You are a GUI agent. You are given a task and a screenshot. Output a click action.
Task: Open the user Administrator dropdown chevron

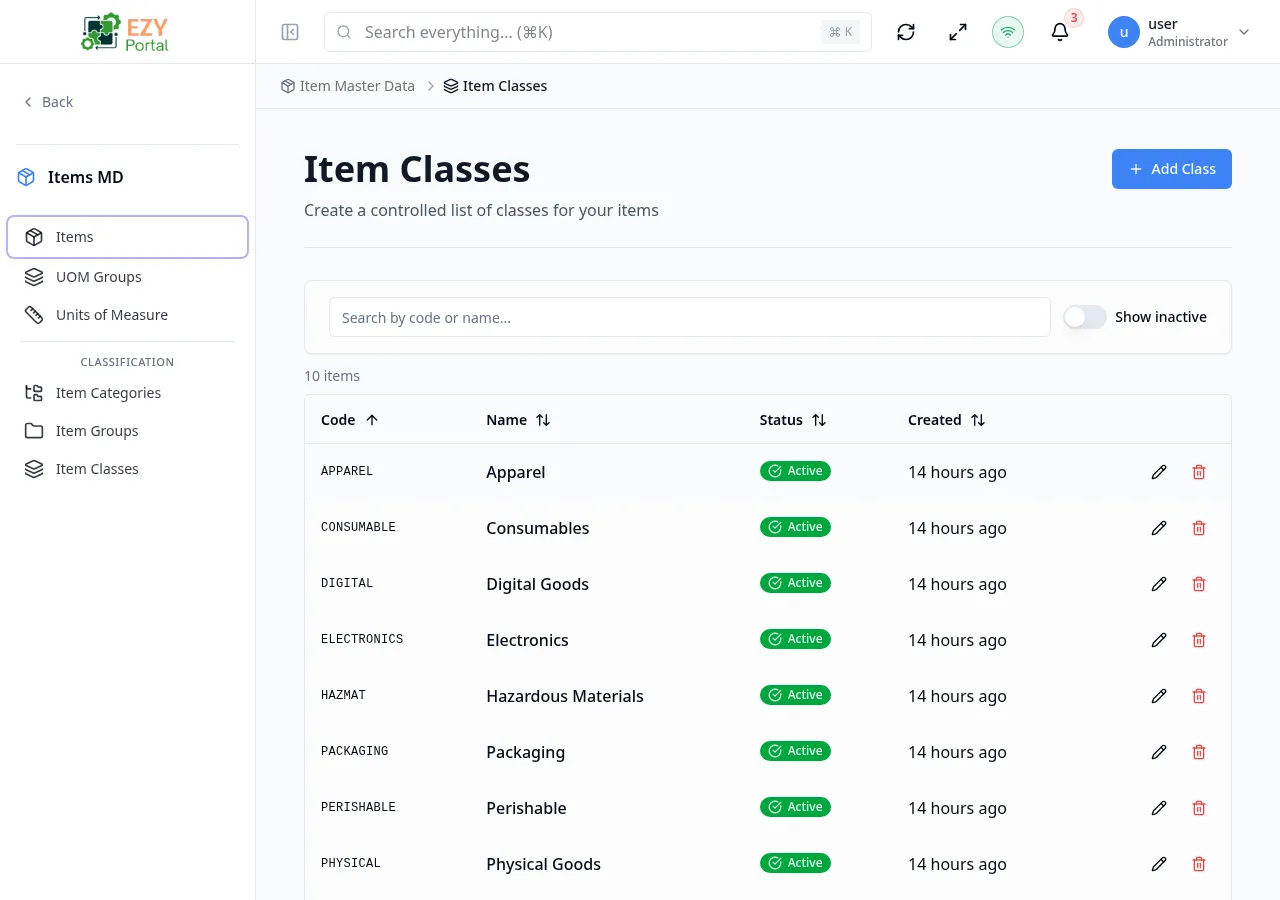coord(1244,32)
